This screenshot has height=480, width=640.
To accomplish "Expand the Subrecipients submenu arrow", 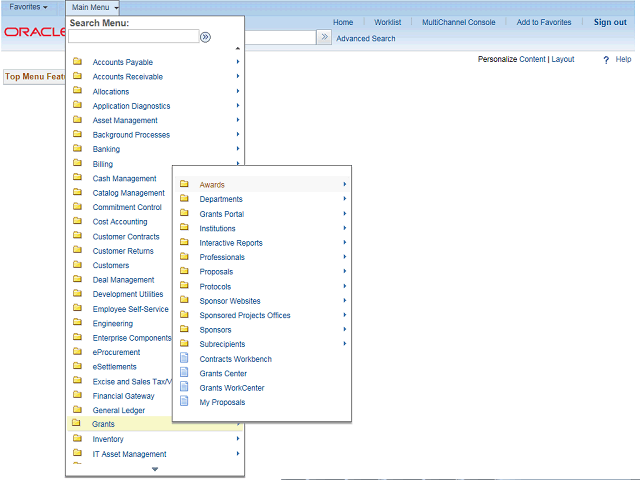I will 344,344.
